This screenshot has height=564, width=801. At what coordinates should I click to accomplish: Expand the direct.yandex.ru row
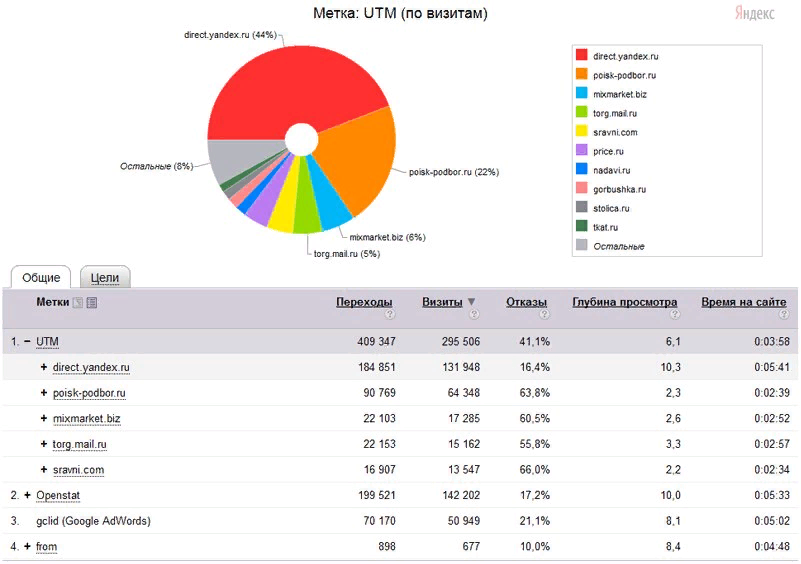(x=44, y=367)
